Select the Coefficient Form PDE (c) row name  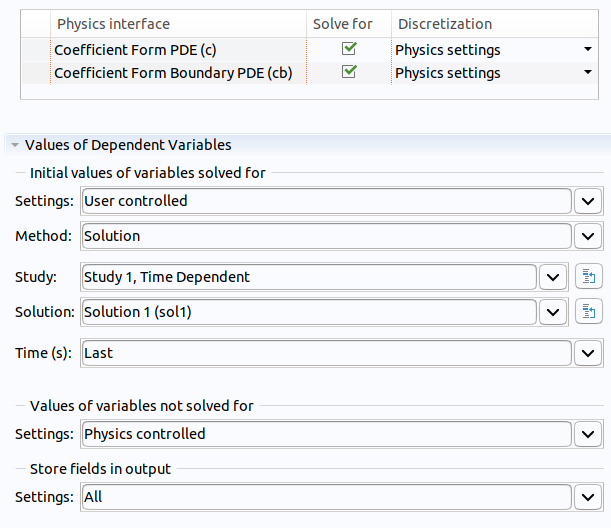tap(123, 50)
